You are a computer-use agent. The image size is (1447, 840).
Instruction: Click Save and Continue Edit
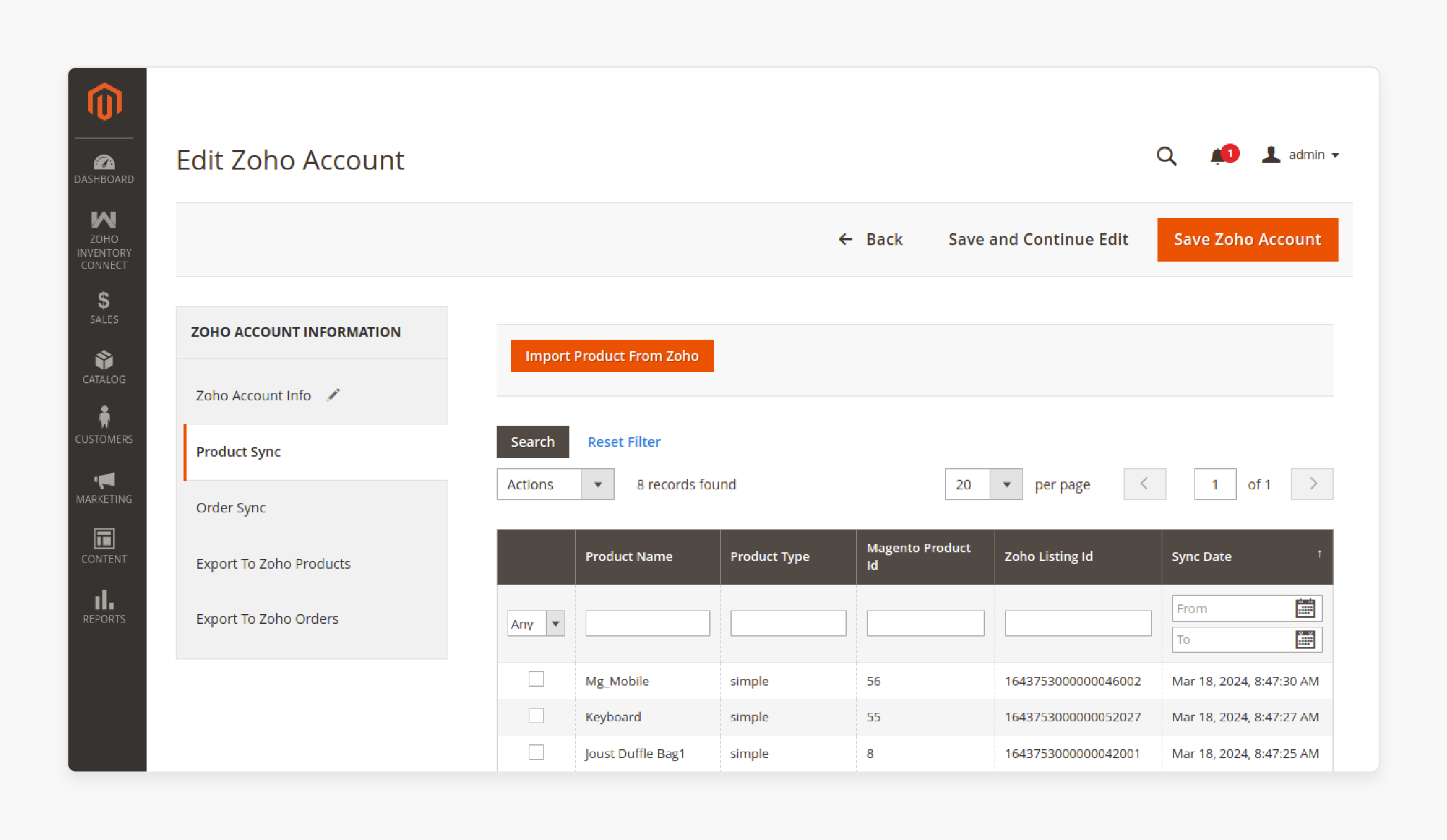(x=1038, y=240)
